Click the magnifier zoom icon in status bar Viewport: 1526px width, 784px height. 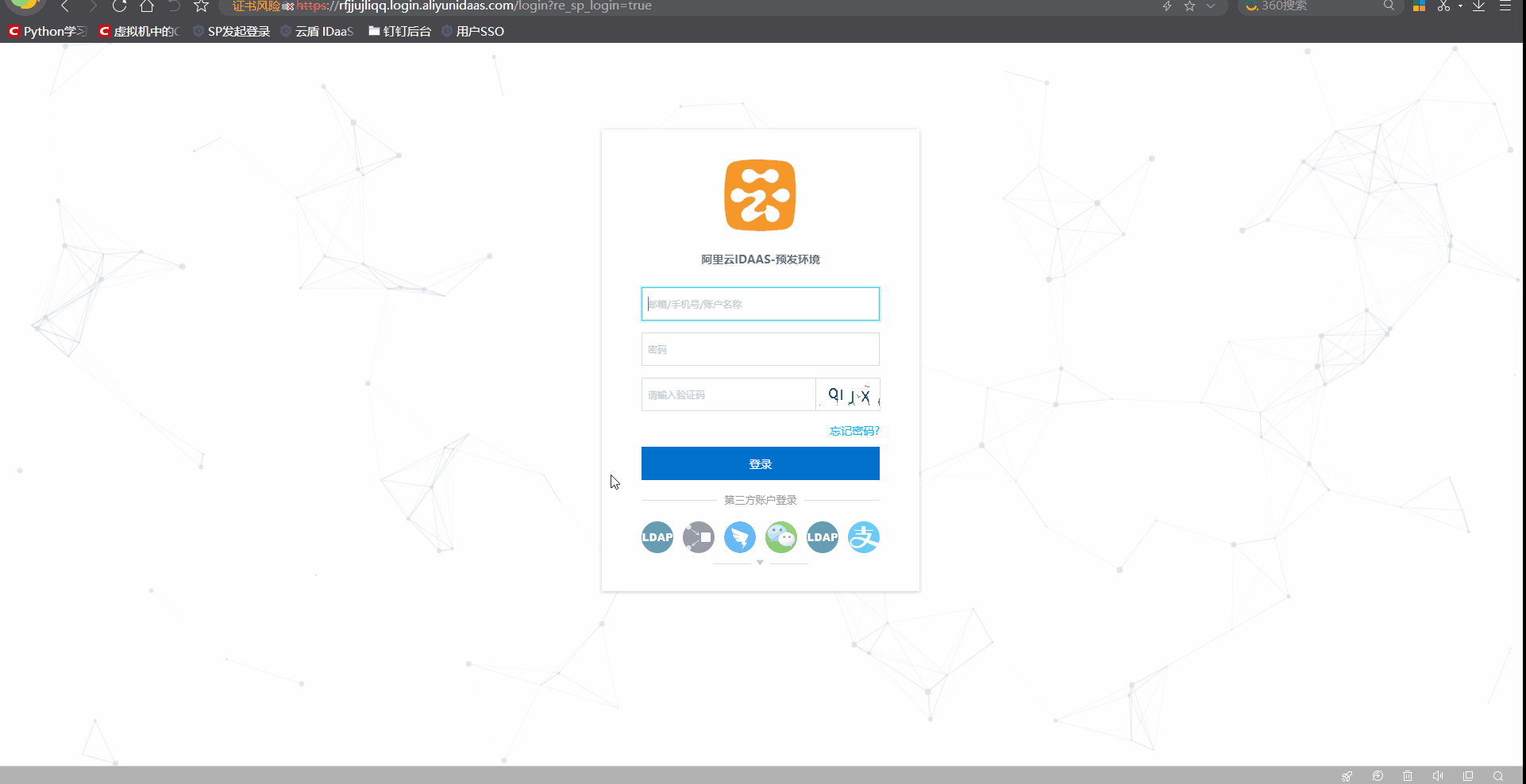[1498, 776]
